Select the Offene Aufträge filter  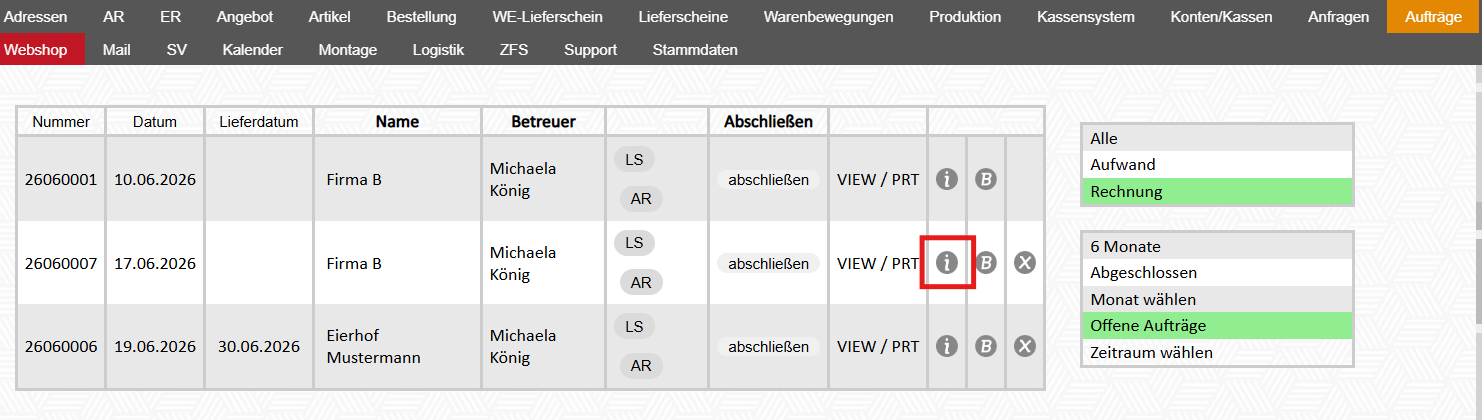pyautogui.click(x=1217, y=326)
